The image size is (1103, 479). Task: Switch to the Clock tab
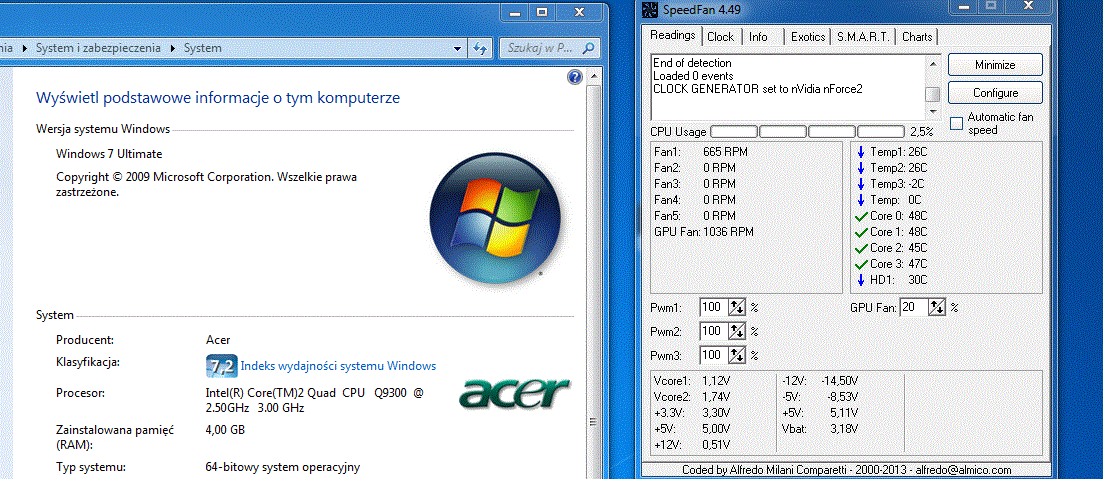tap(720, 37)
